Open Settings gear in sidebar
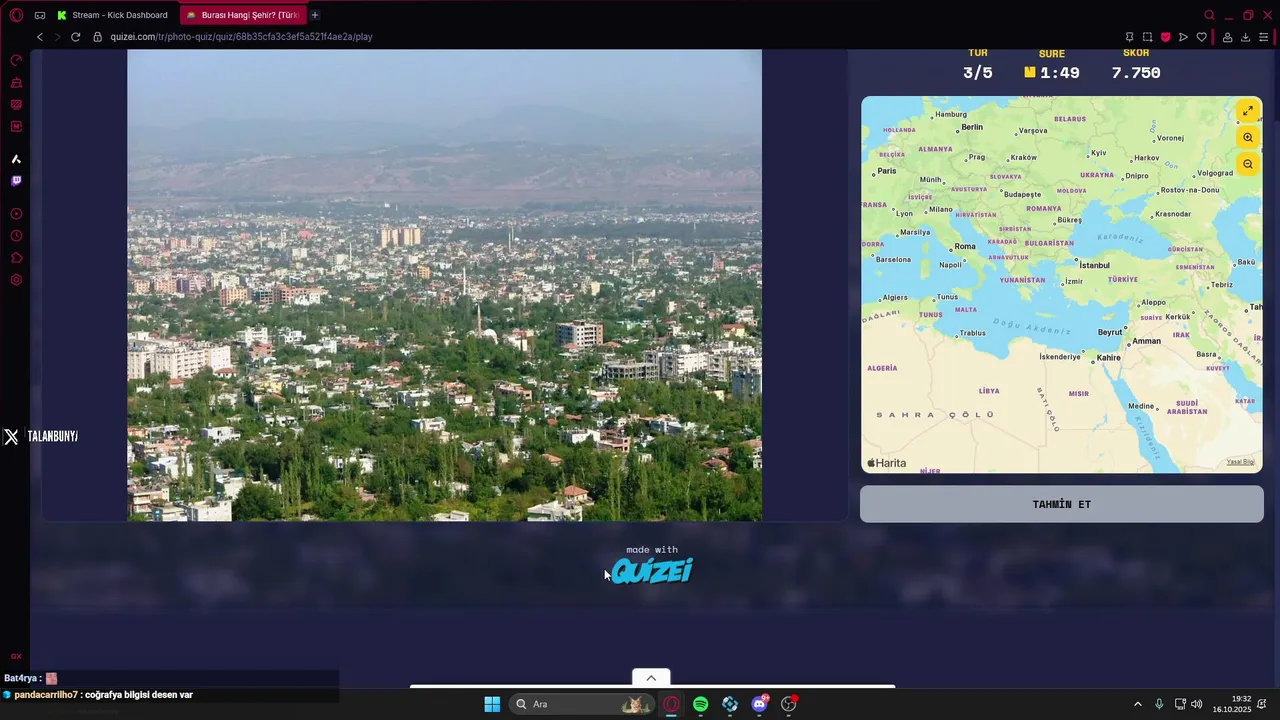 [x=16, y=280]
